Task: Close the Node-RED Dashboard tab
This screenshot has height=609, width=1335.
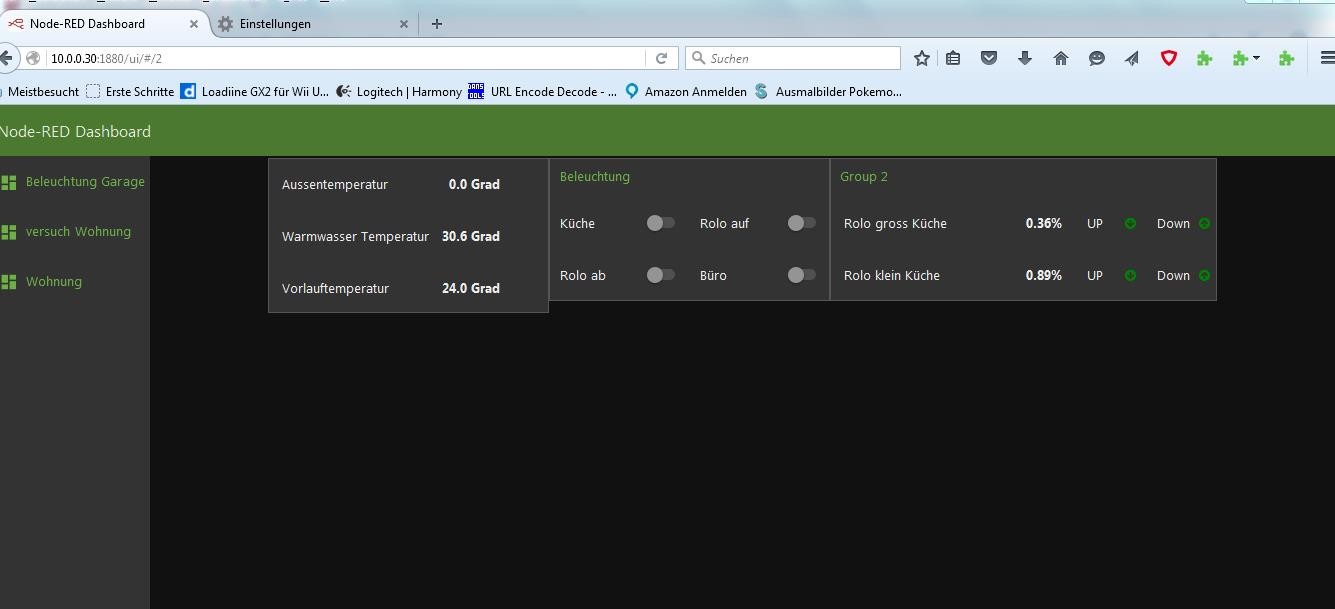Action: pos(194,23)
